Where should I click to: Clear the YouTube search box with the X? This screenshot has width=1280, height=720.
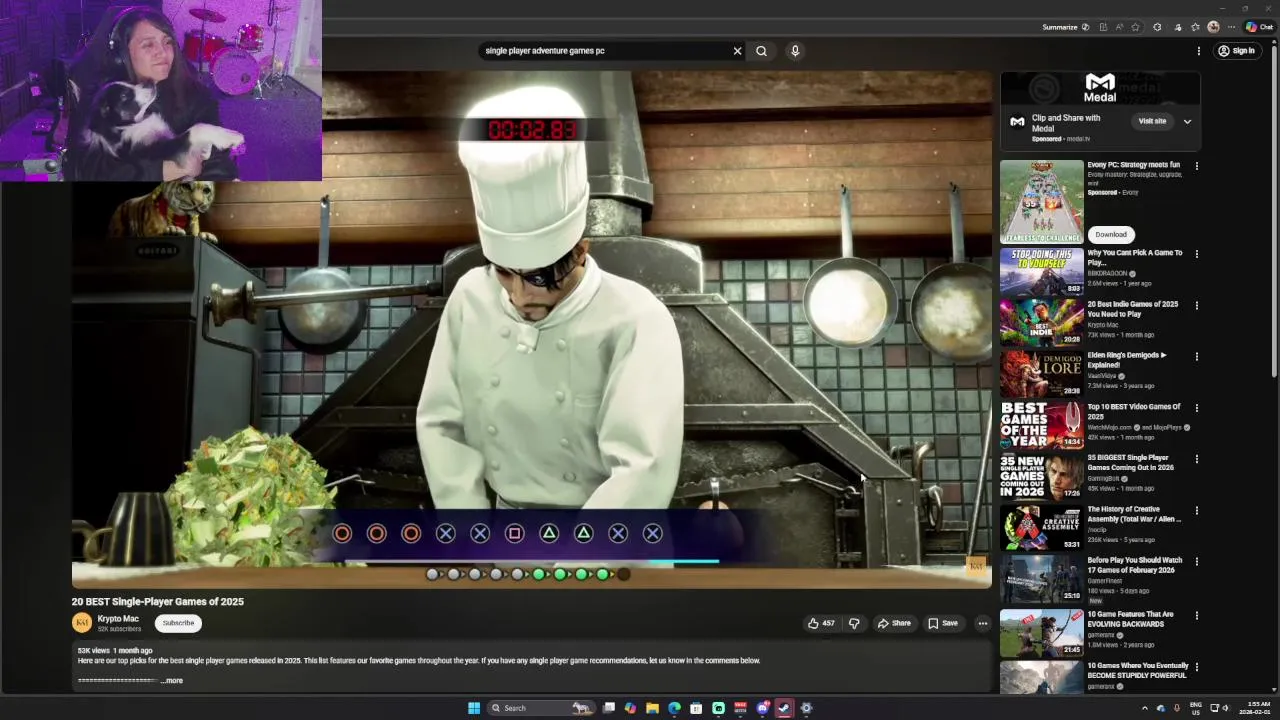(x=737, y=51)
